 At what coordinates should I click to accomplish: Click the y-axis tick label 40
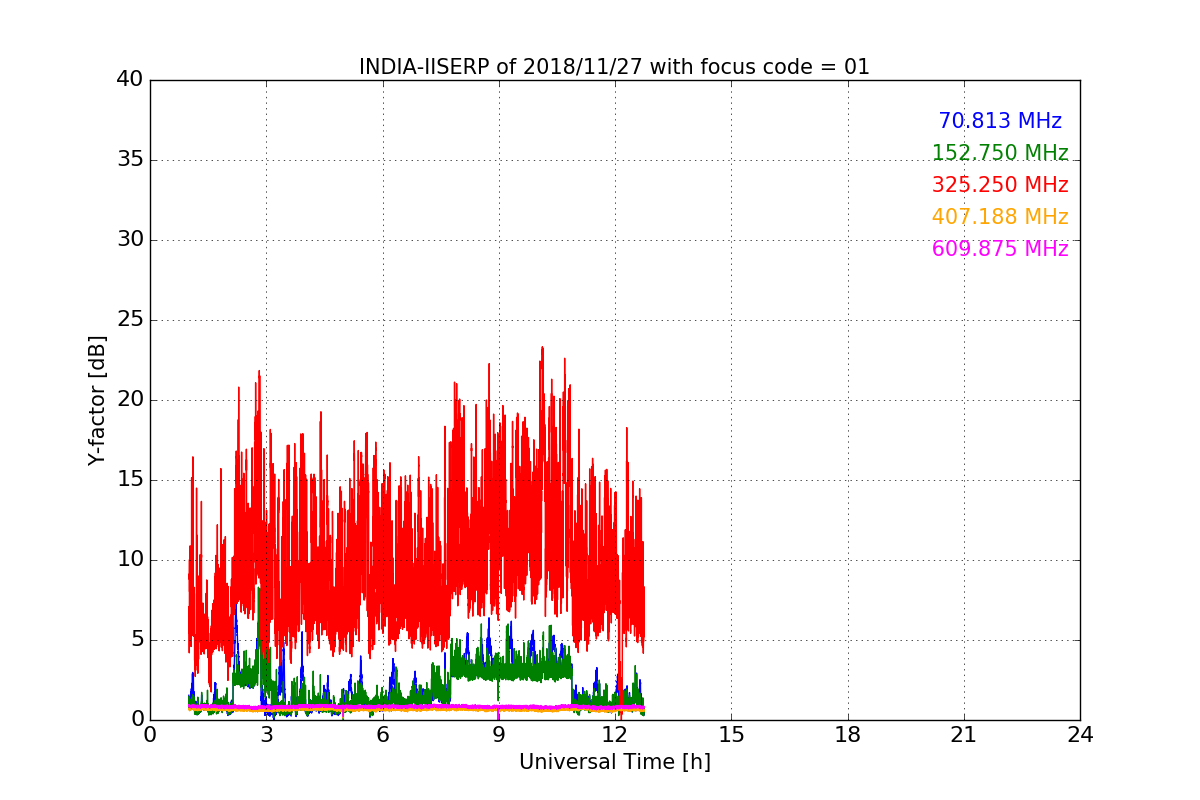pyautogui.click(x=129, y=80)
